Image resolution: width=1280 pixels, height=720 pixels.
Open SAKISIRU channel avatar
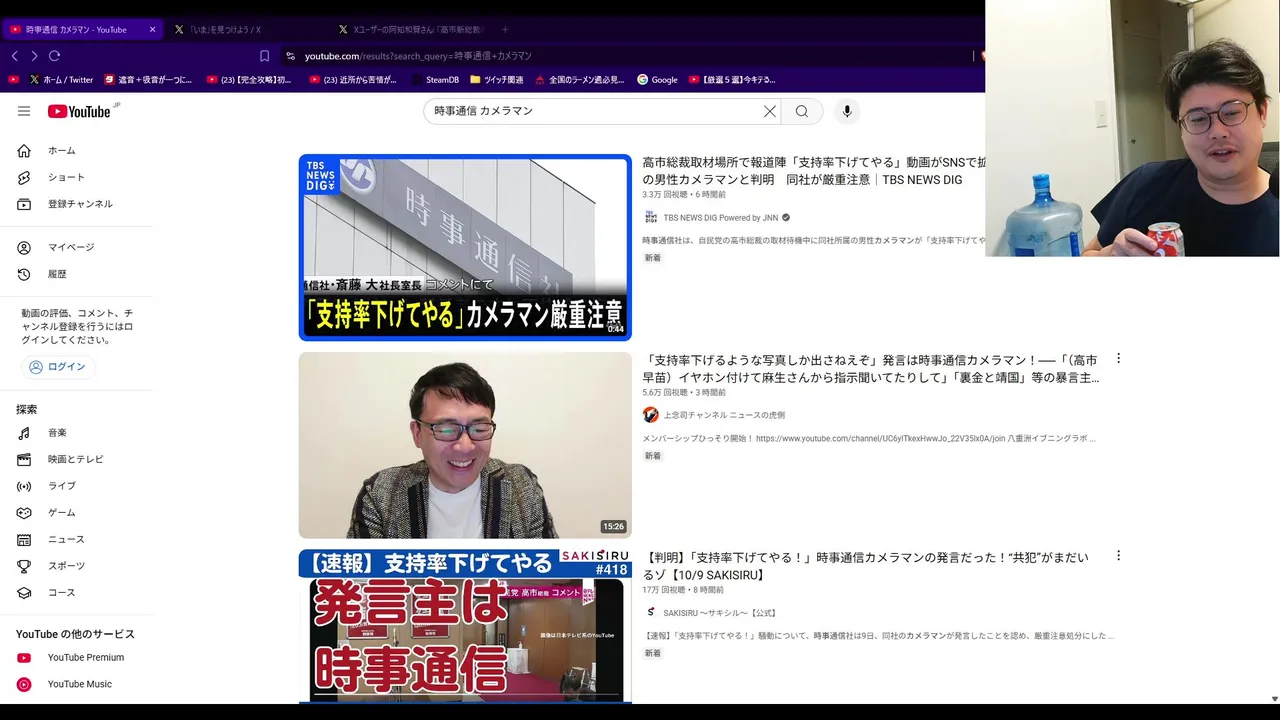(651, 612)
